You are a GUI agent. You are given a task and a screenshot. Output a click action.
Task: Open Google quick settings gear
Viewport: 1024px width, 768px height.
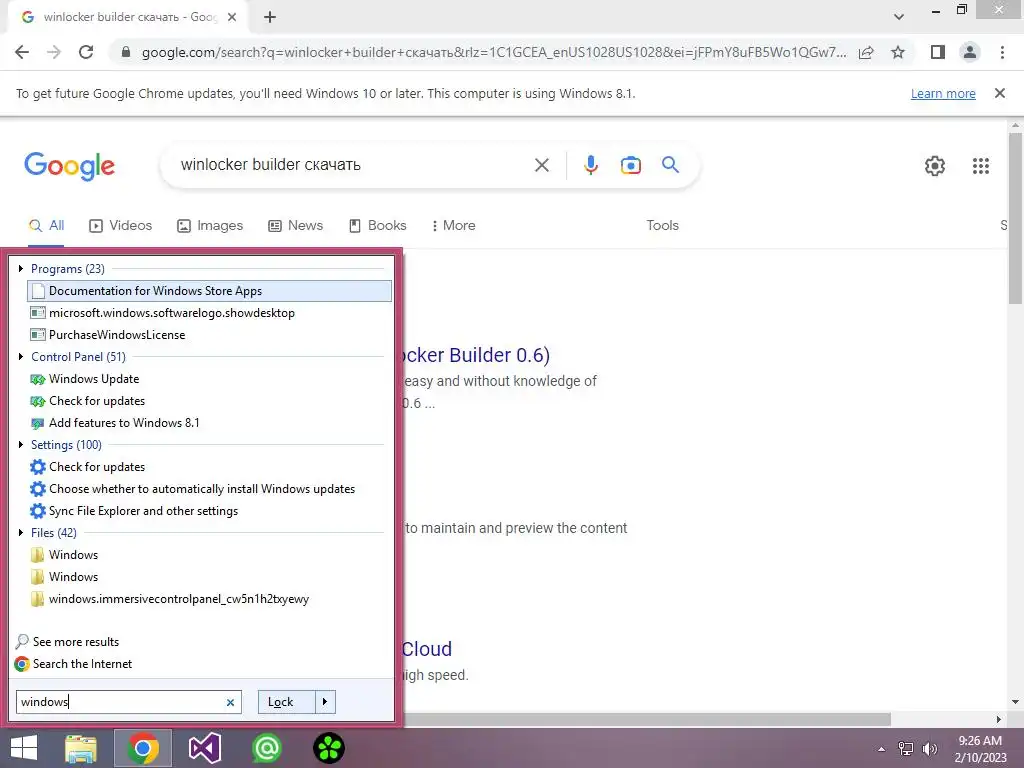point(935,166)
